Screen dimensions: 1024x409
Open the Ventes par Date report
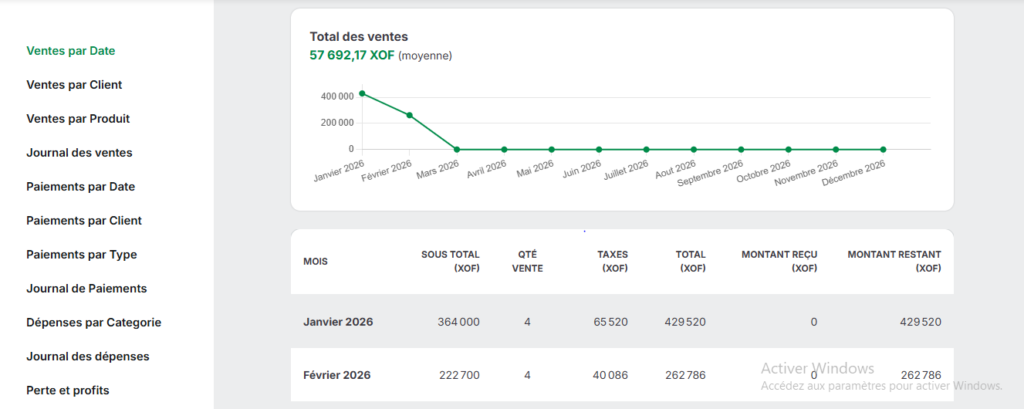(78, 50)
